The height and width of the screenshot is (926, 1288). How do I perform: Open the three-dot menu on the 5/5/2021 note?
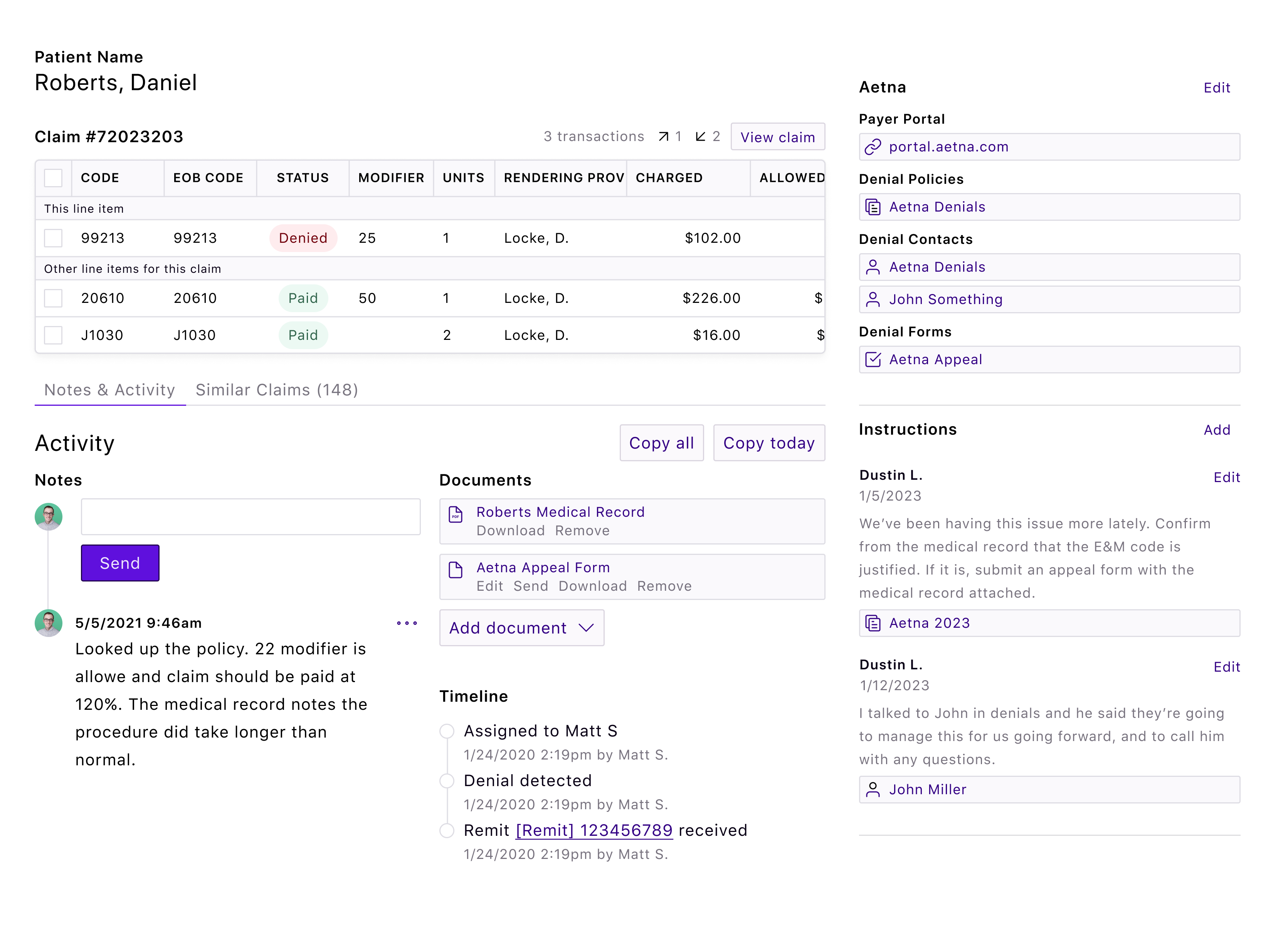coord(407,623)
